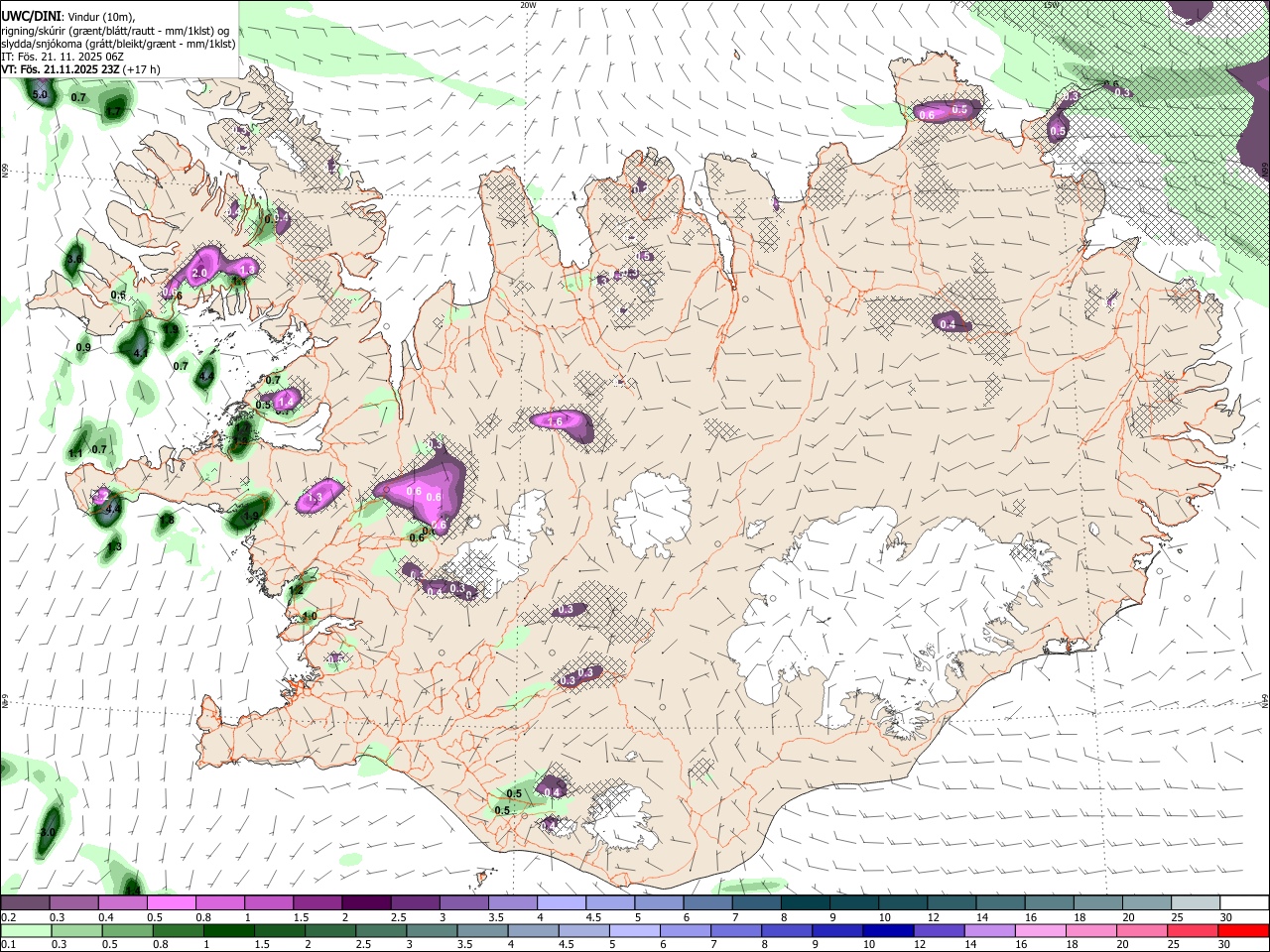1270x952 pixels.
Task: Pick the upper legend swatch between 25 and 30
Action: 1197,903
